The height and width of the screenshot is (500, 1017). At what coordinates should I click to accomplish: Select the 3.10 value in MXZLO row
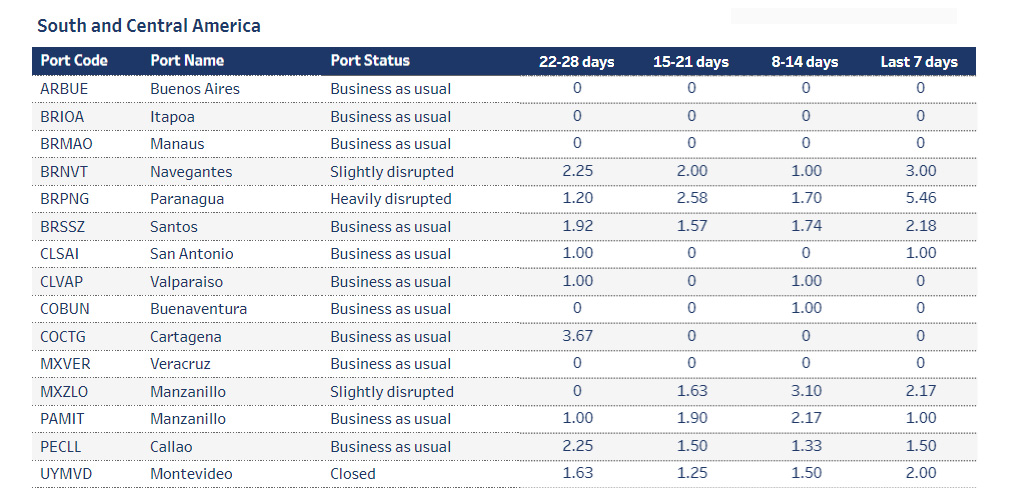click(x=805, y=392)
